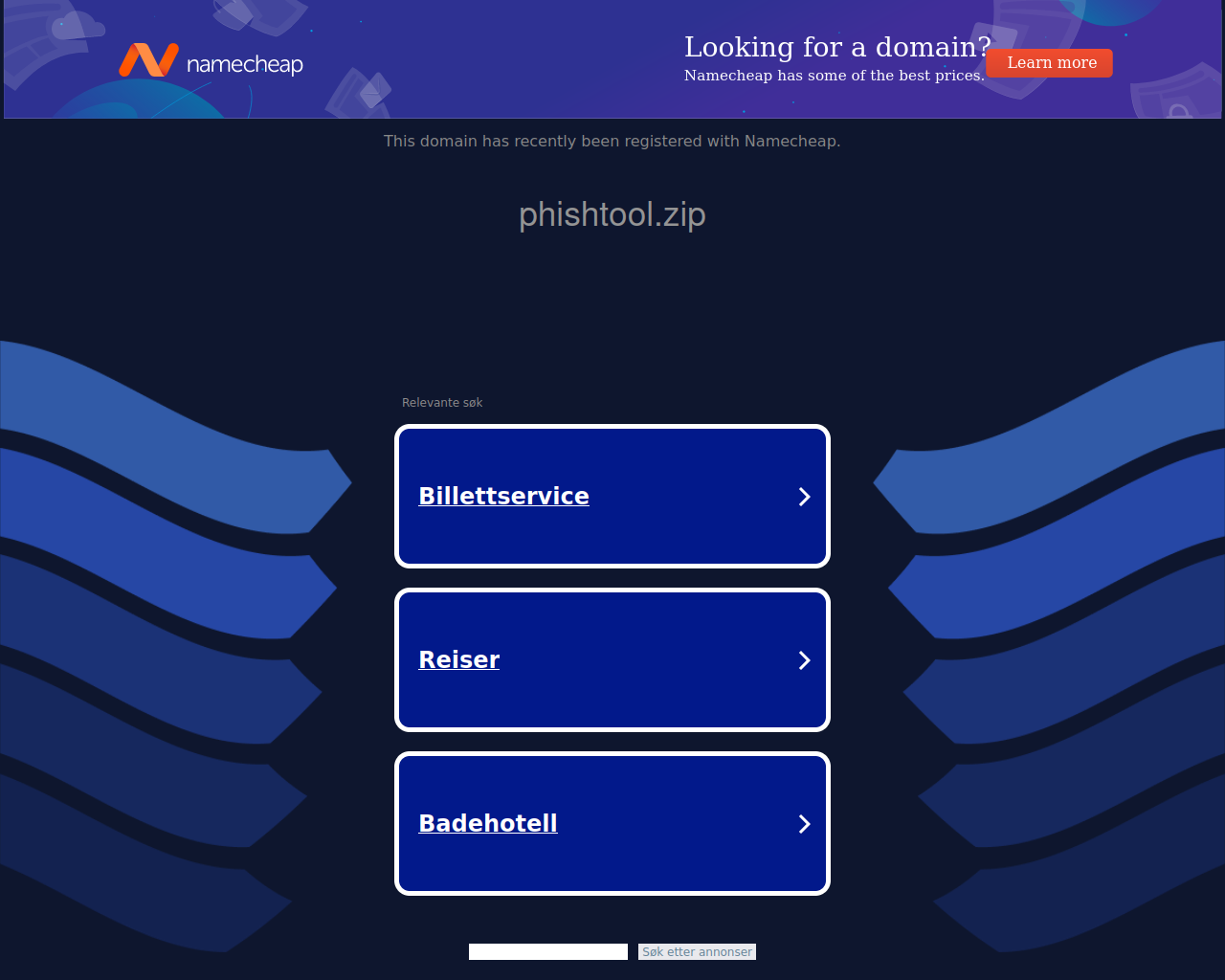Click the 'Looking for a domain?' headline
Image resolution: width=1225 pixels, height=980 pixels.
coord(837,47)
